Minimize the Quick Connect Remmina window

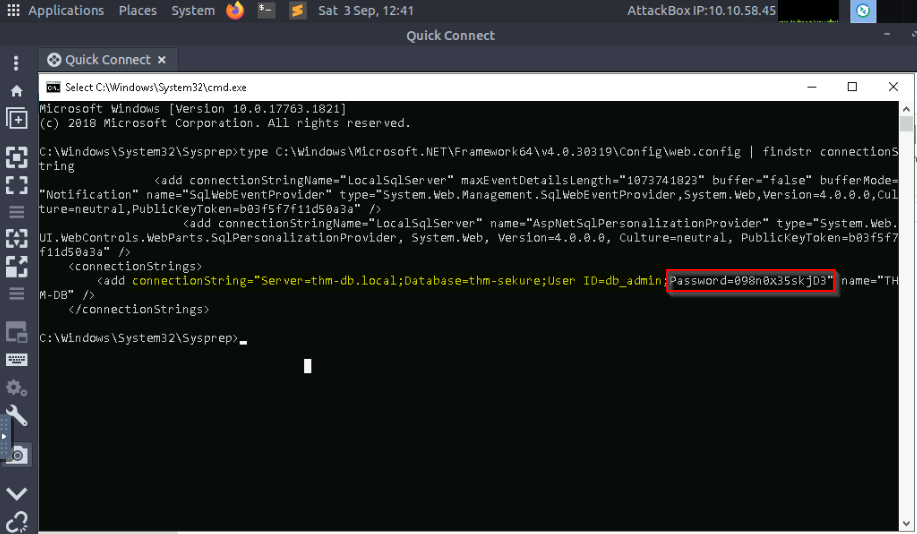pos(887,35)
